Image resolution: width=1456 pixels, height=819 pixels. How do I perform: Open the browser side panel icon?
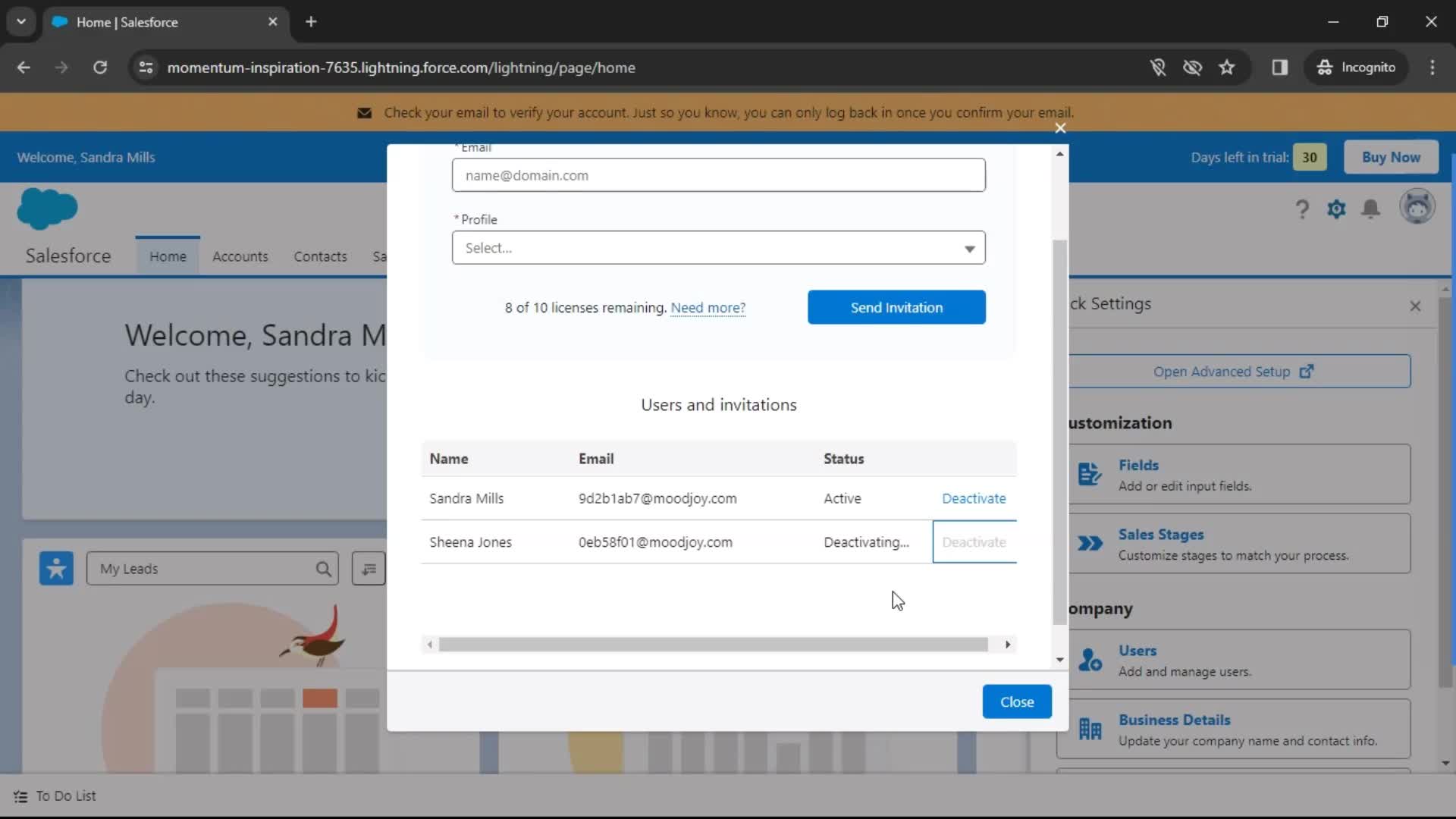(x=1280, y=67)
